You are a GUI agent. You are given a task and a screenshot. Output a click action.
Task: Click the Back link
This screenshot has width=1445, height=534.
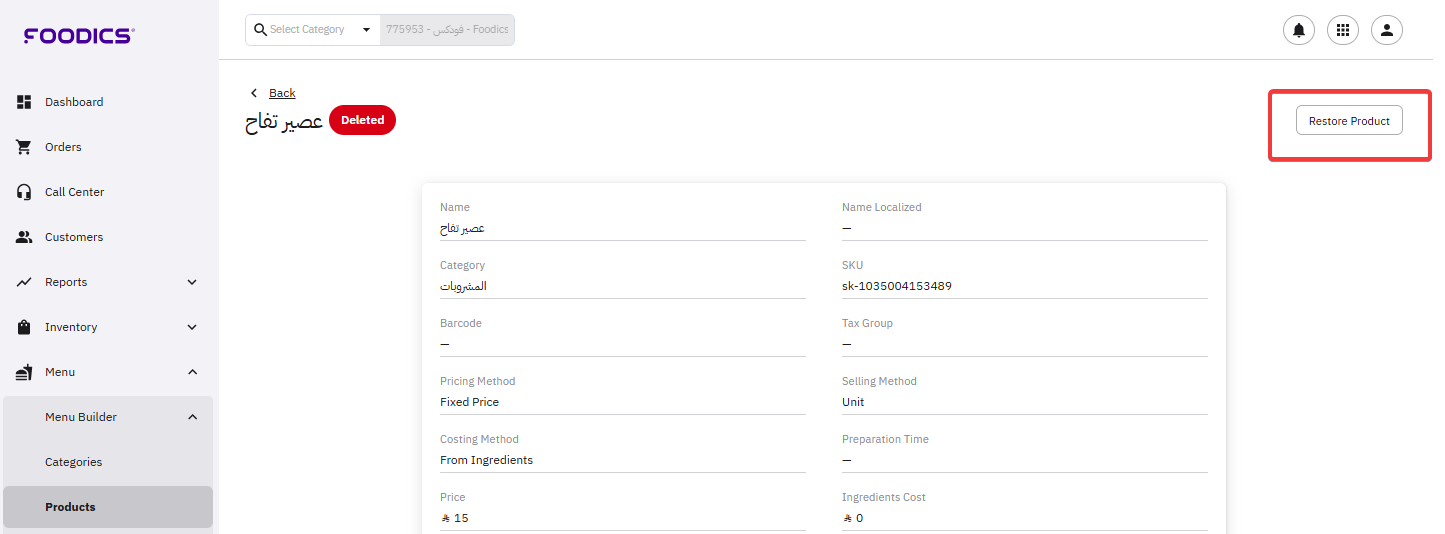282,93
